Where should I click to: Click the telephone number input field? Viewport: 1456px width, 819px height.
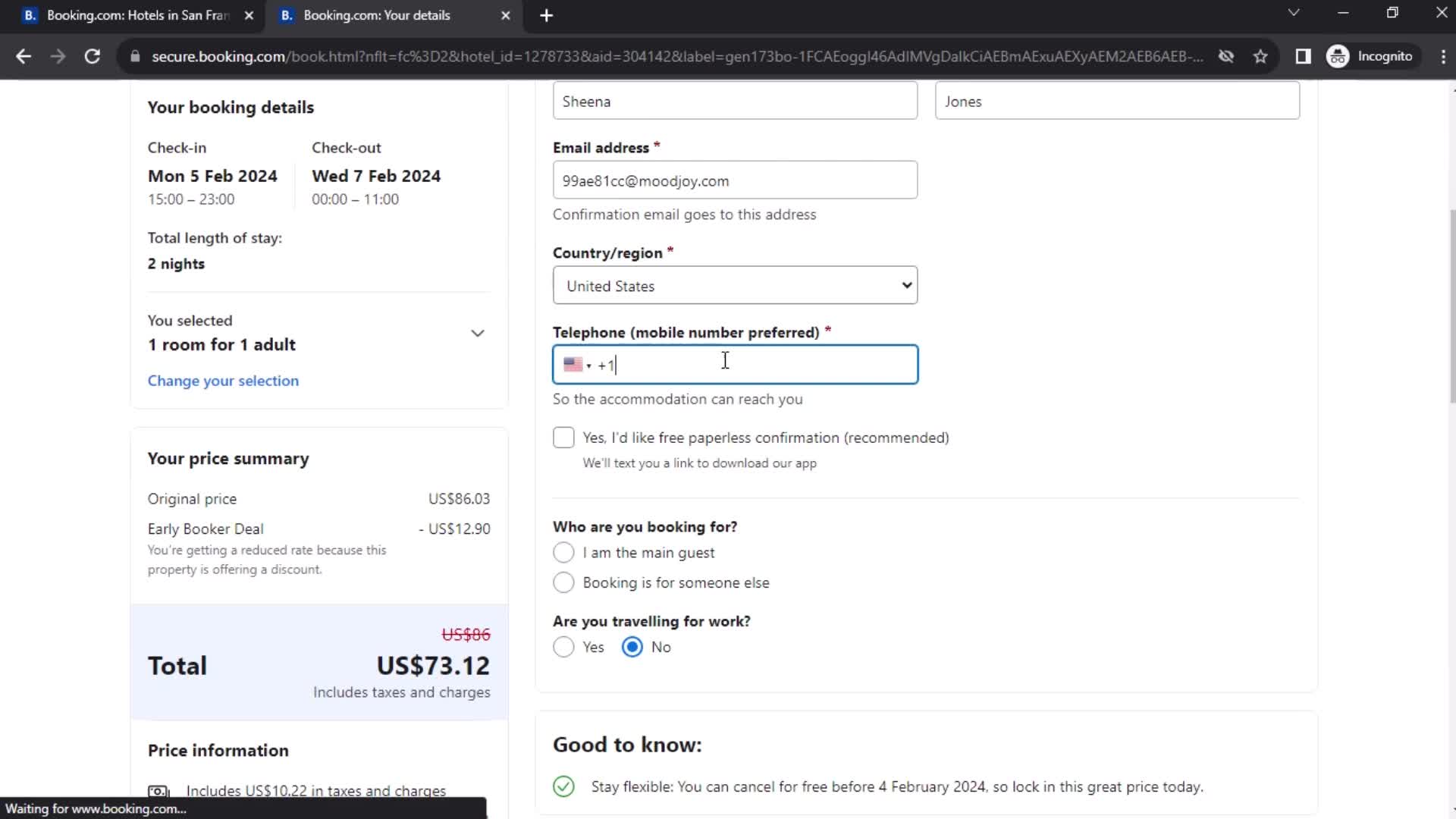click(x=735, y=364)
